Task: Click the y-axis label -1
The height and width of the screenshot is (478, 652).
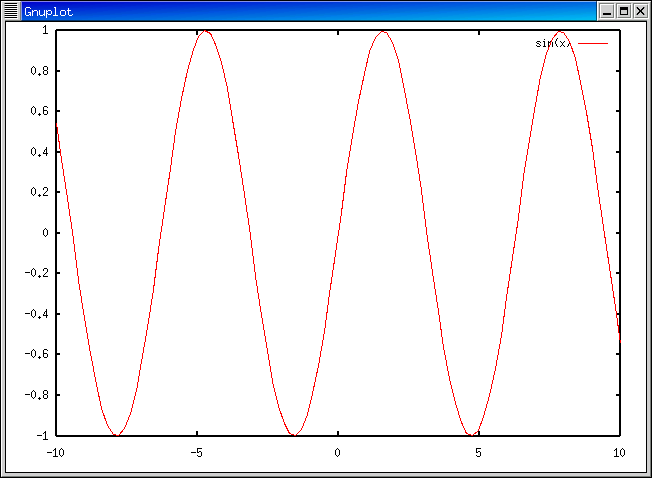Action: 42,436
